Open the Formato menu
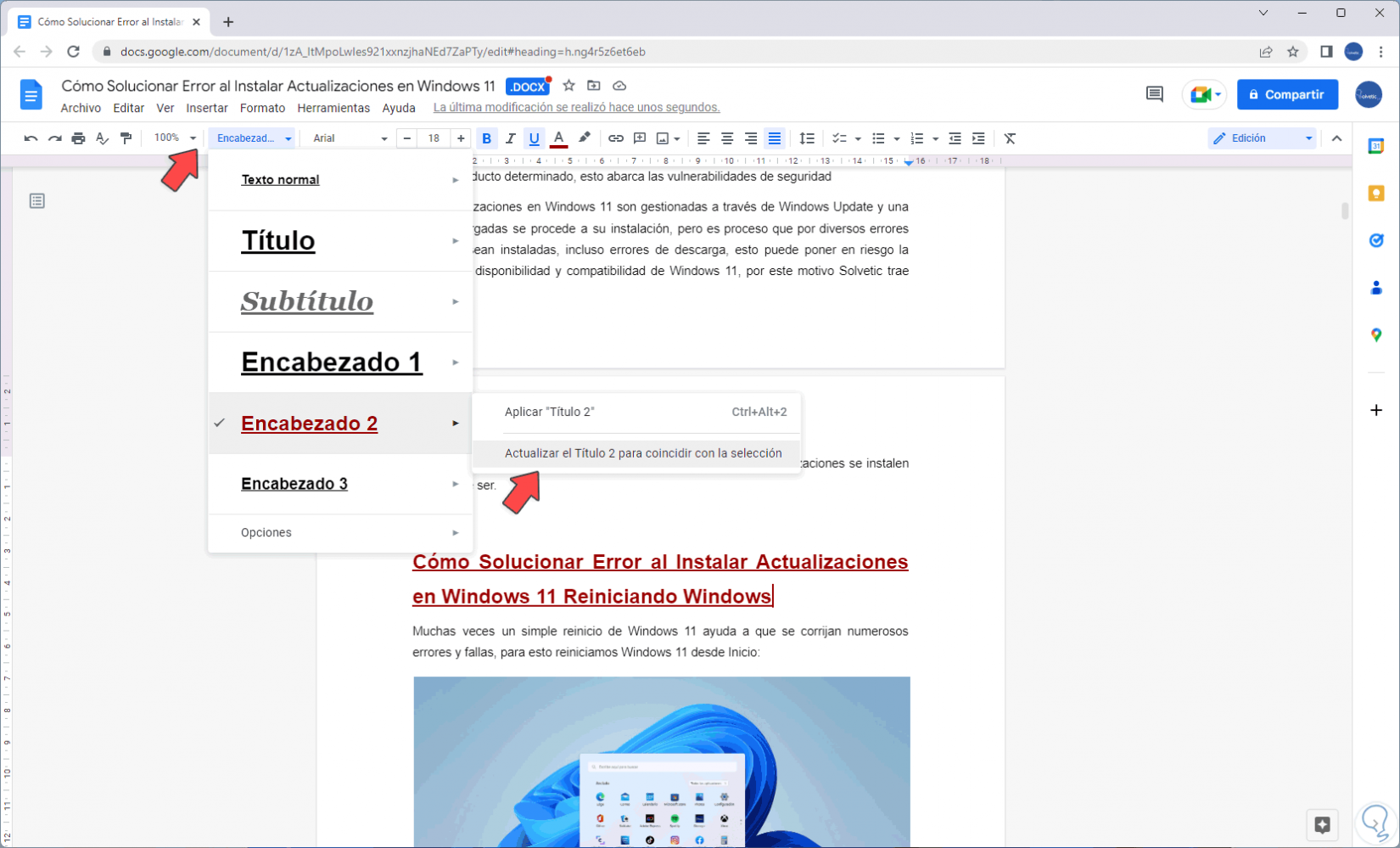Screen dimensions: 1400x848 pos(262,108)
